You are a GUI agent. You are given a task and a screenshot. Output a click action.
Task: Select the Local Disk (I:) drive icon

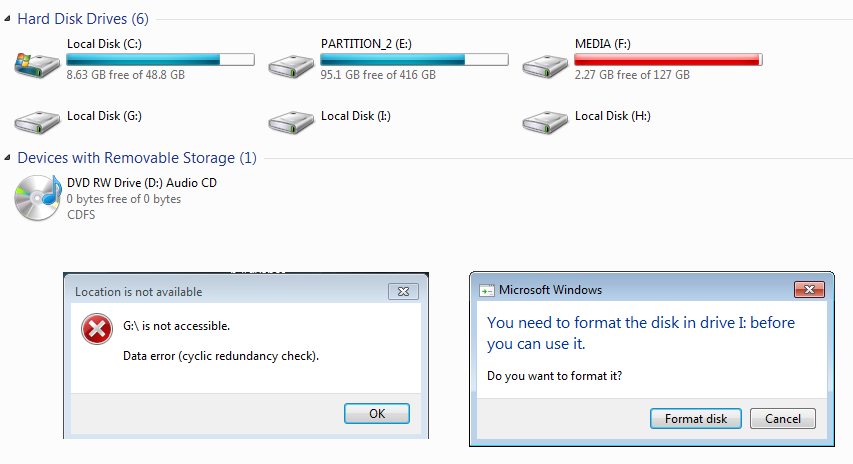coord(291,122)
